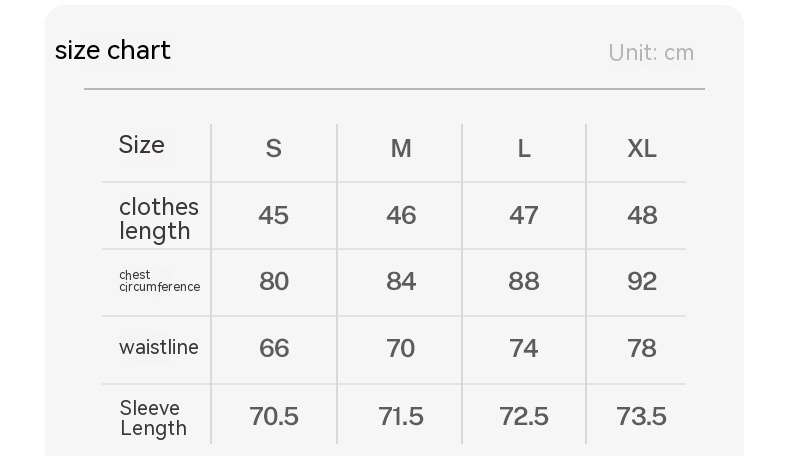Viewport: 790px width, 456px height.
Task: Click waistline value 74
Action: coord(524,348)
